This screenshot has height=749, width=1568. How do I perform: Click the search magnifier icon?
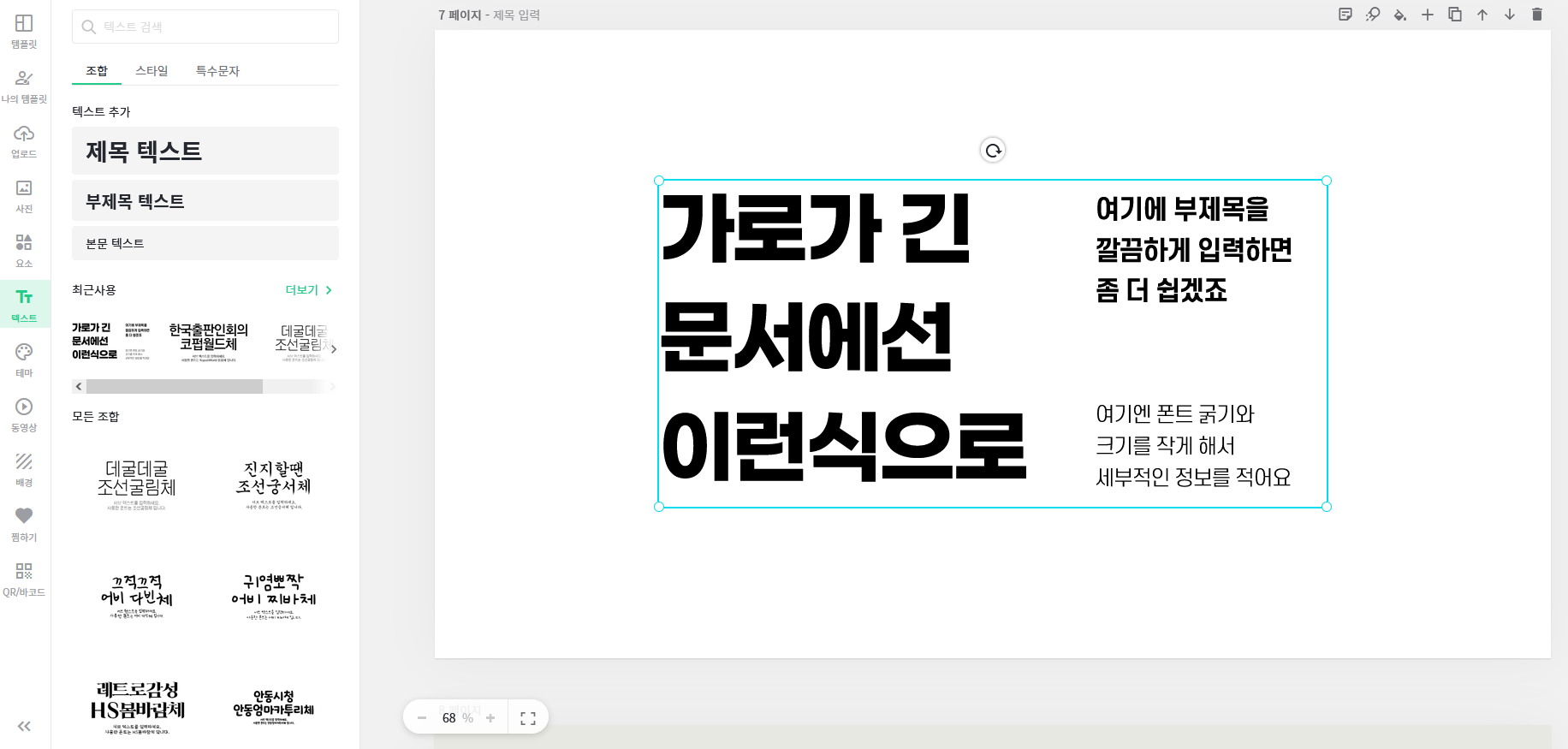pos(88,27)
